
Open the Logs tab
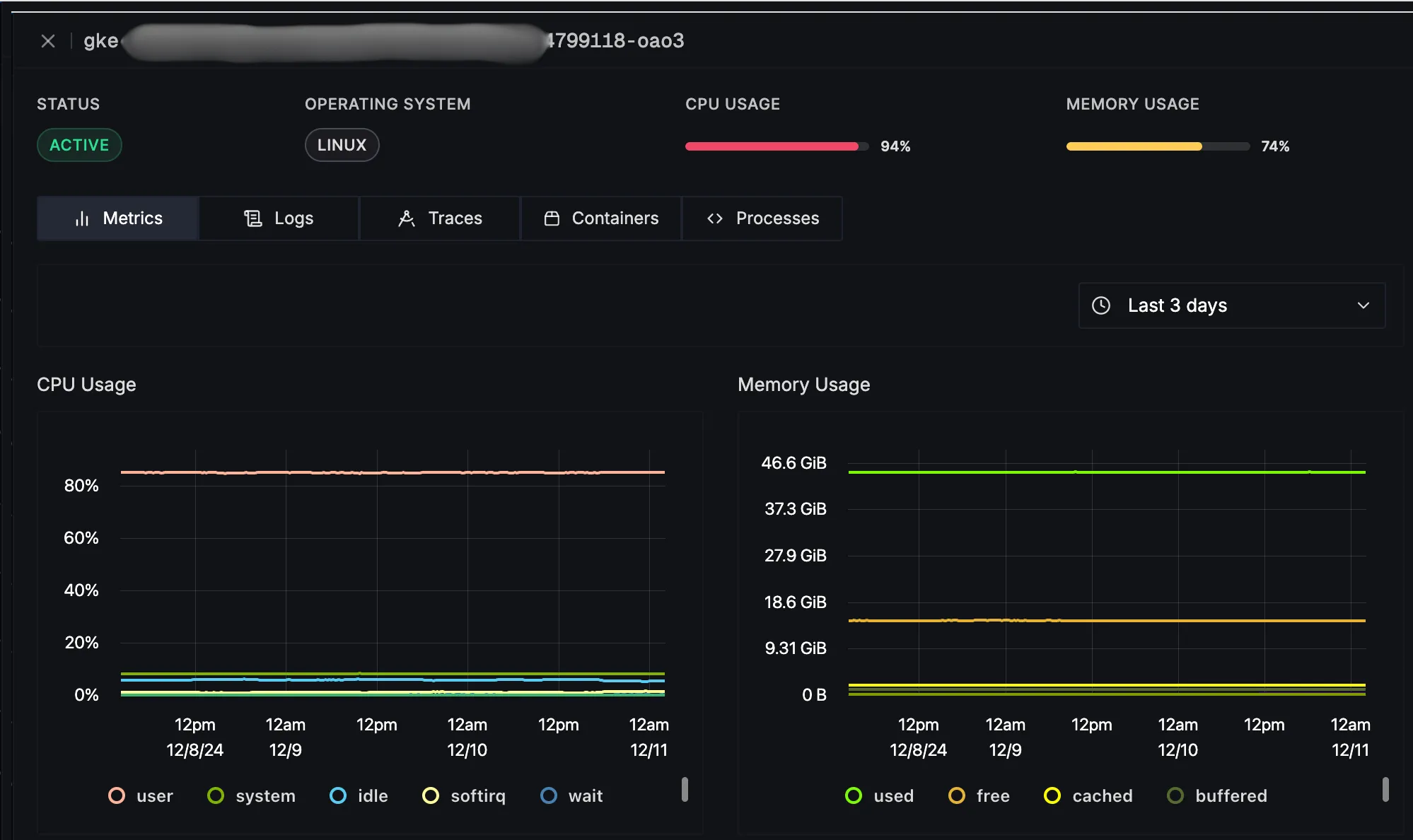pos(279,218)
